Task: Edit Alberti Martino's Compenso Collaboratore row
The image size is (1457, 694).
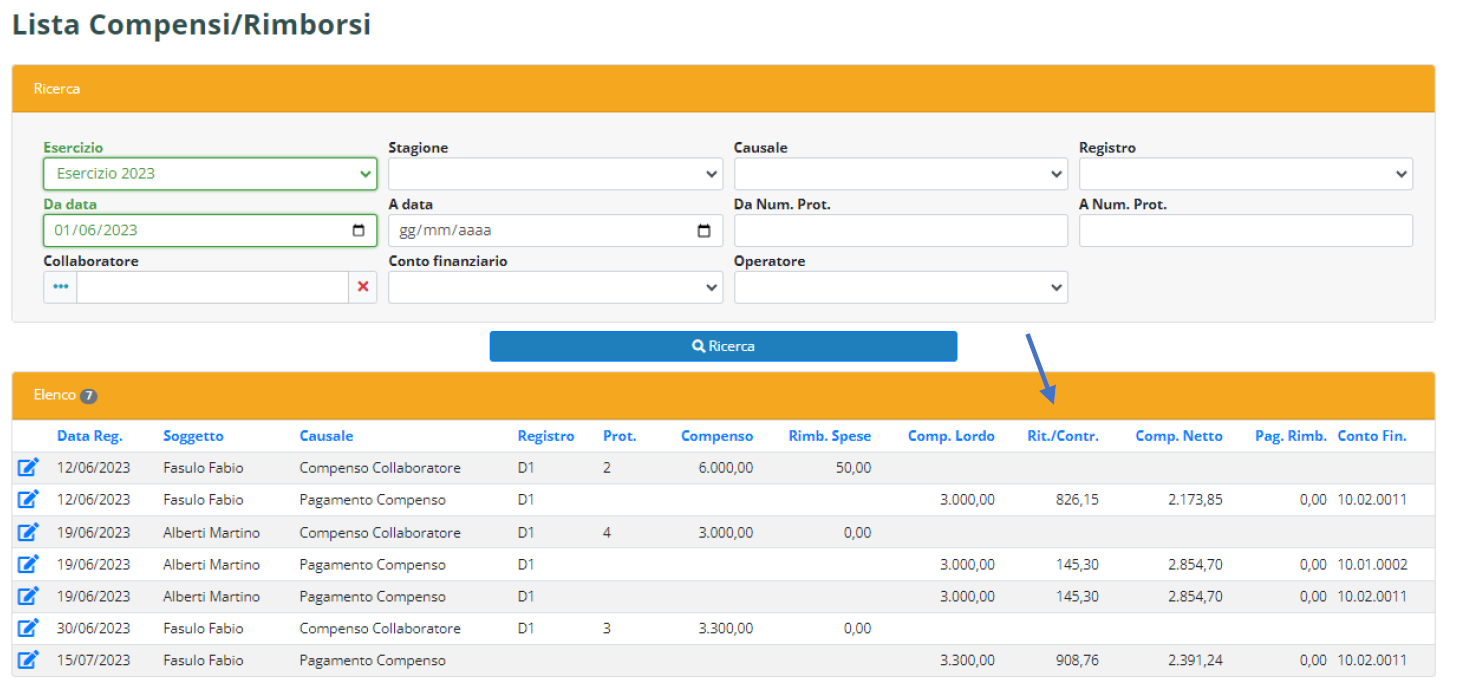Action: pyautogui.click(x=28, y=532)
